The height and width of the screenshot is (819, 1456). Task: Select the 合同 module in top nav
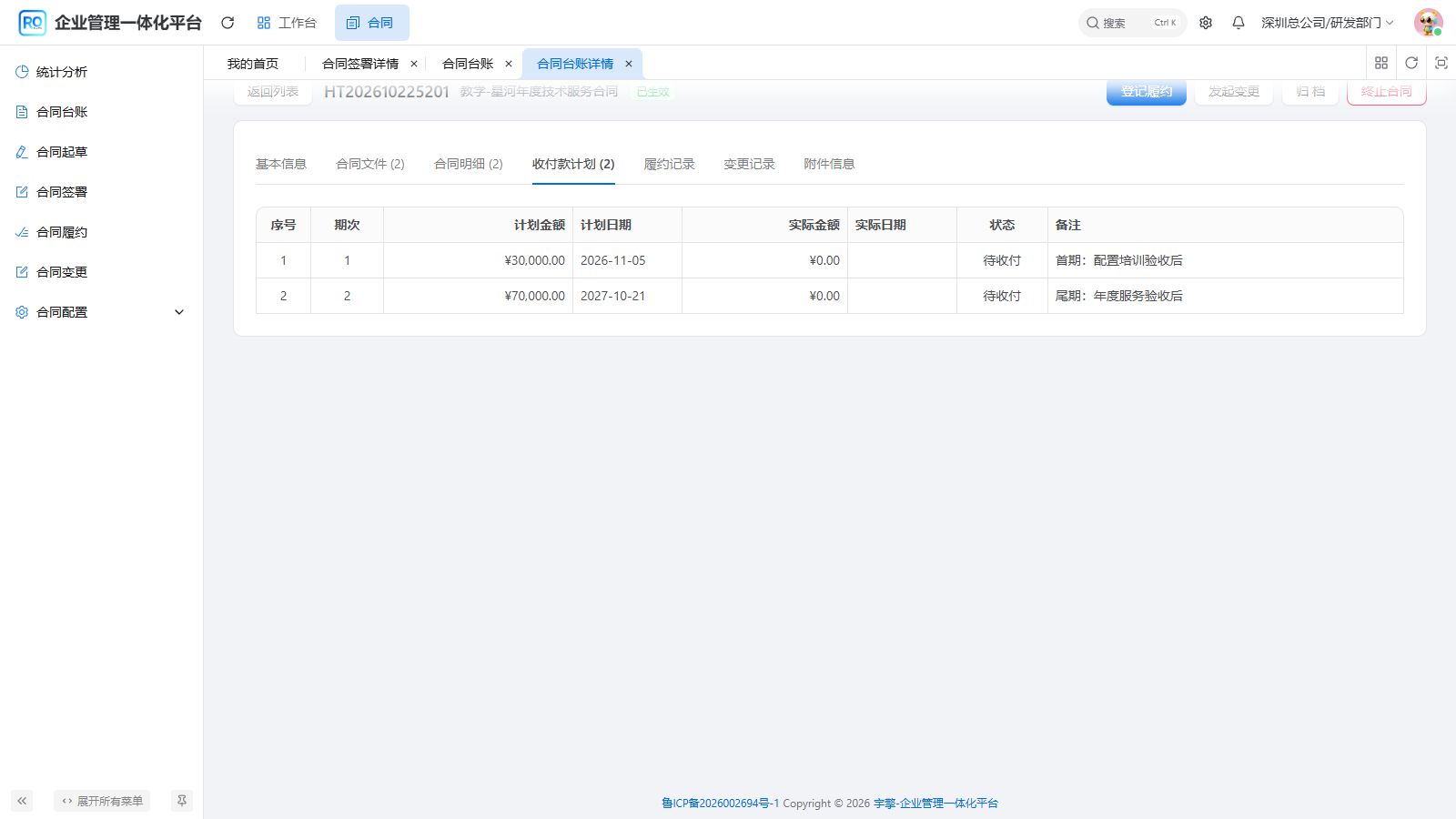coord(371,23)
